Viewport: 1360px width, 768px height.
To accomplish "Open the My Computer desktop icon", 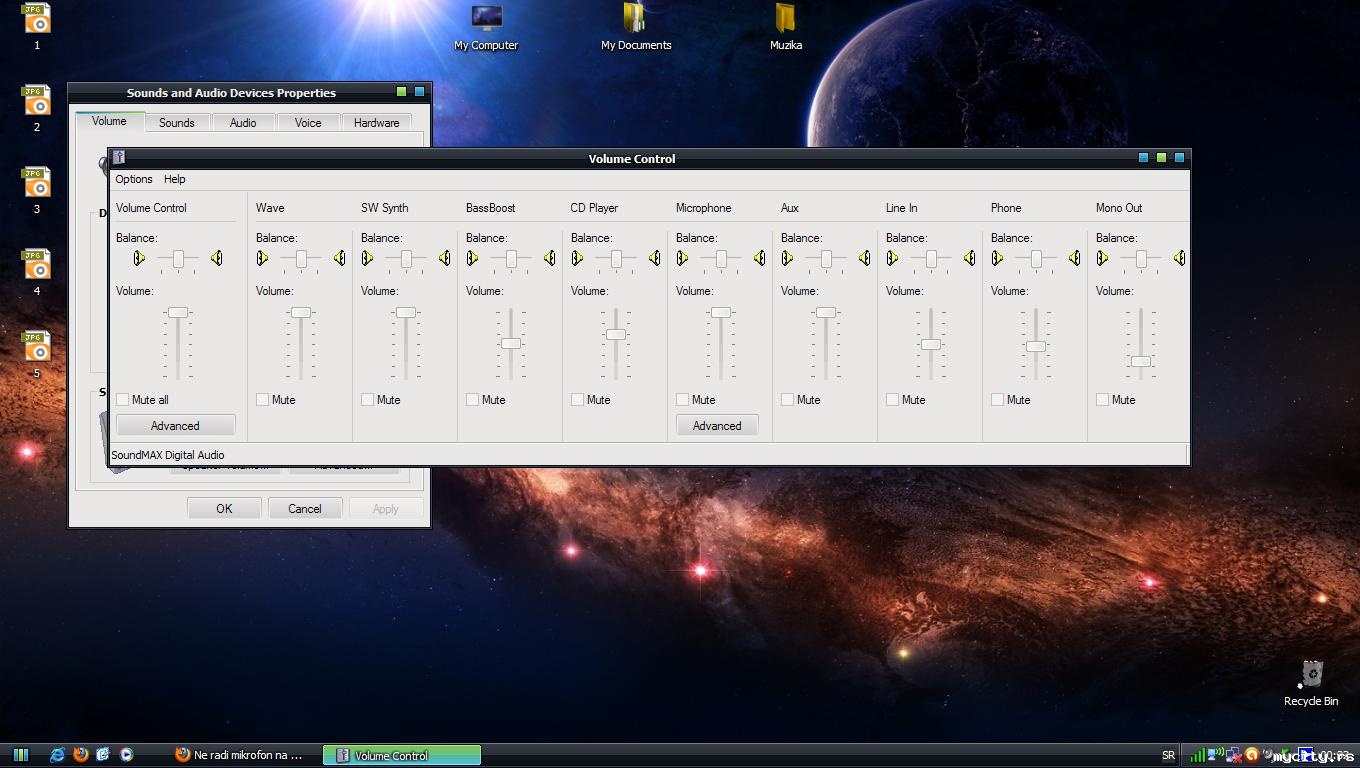I will pyautogui.click(x=486, y=20).
